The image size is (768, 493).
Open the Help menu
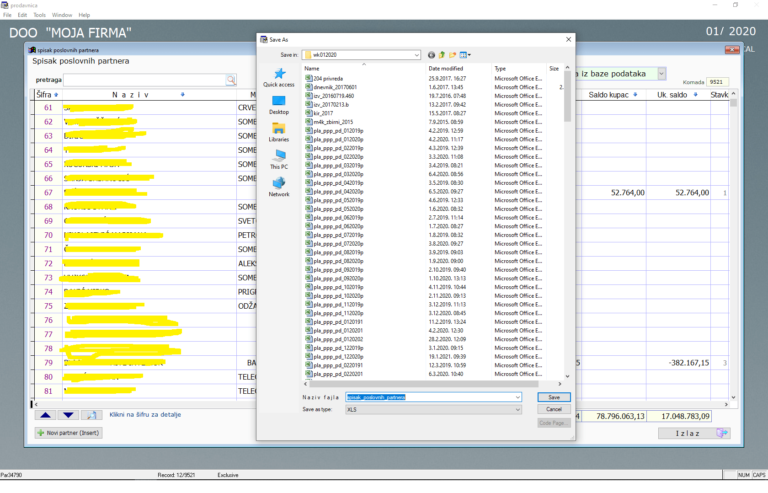[x=84, y=15]
